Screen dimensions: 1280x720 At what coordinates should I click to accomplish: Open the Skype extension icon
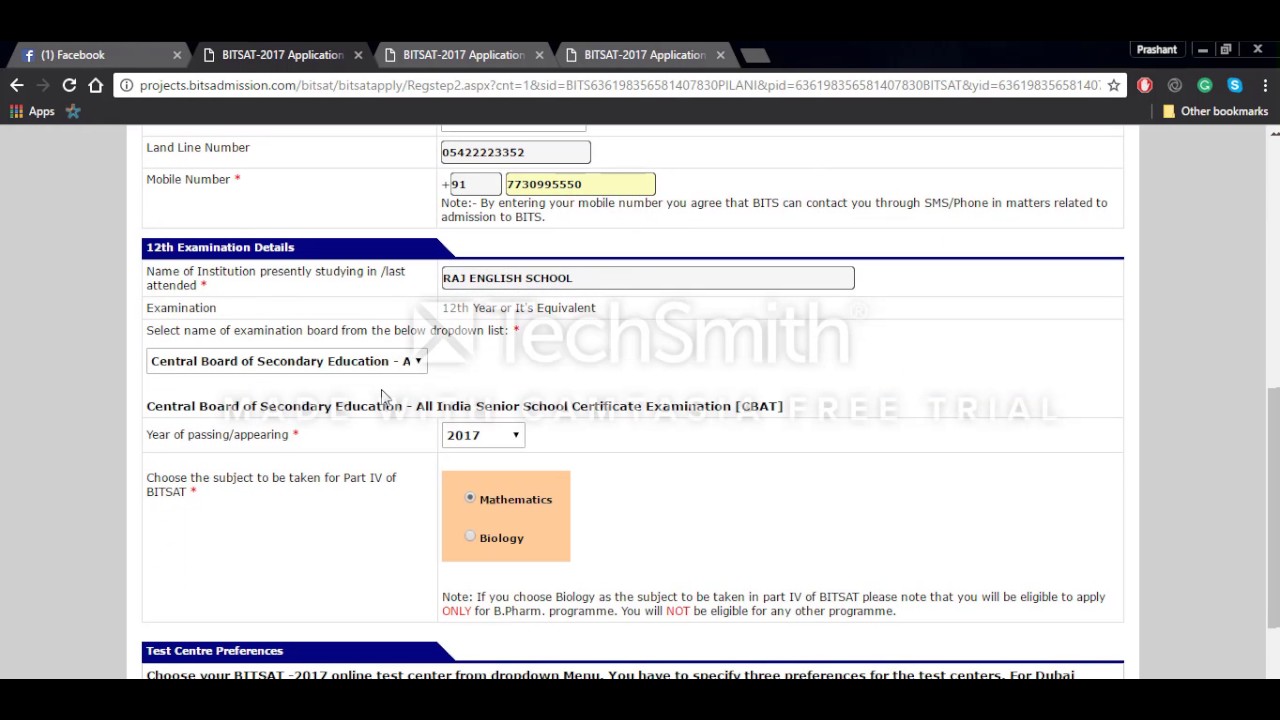tap(1235, 85)
